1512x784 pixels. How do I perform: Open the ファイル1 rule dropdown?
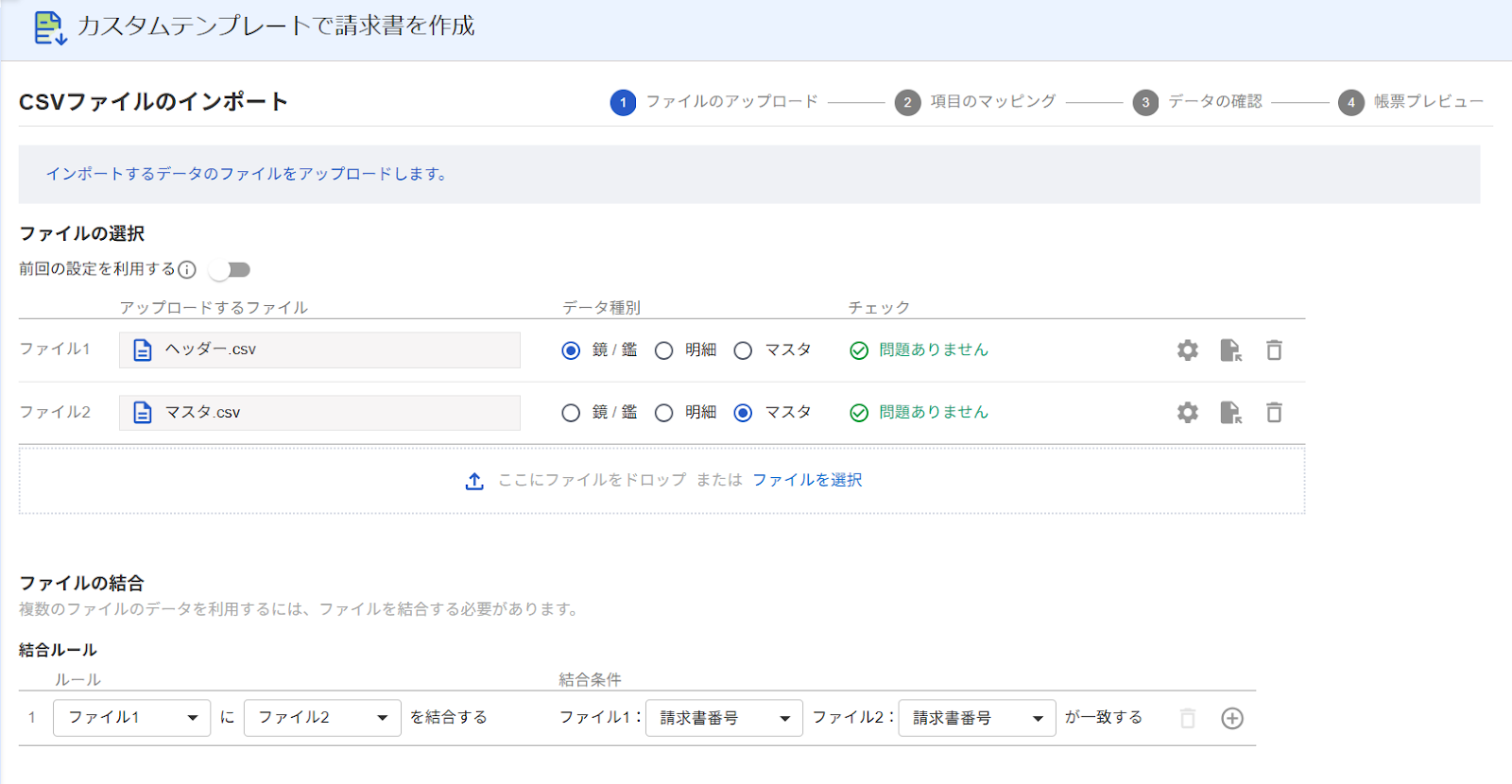[x=132, y=718]
